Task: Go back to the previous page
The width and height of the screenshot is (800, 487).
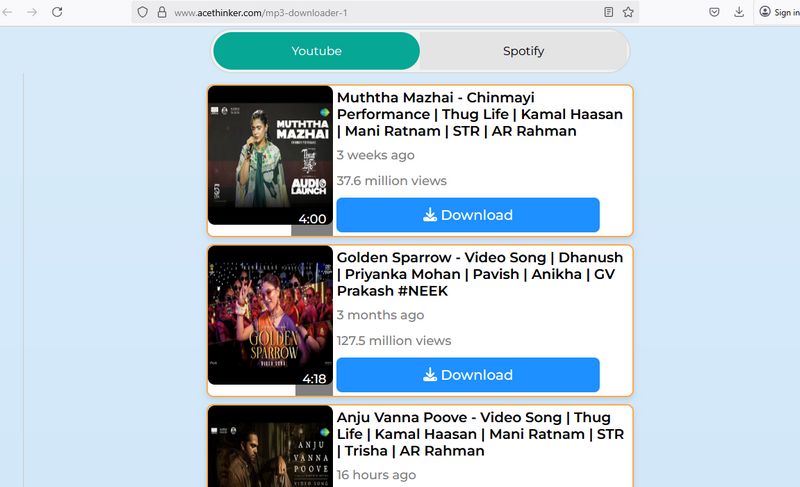Action: (7, 12)
